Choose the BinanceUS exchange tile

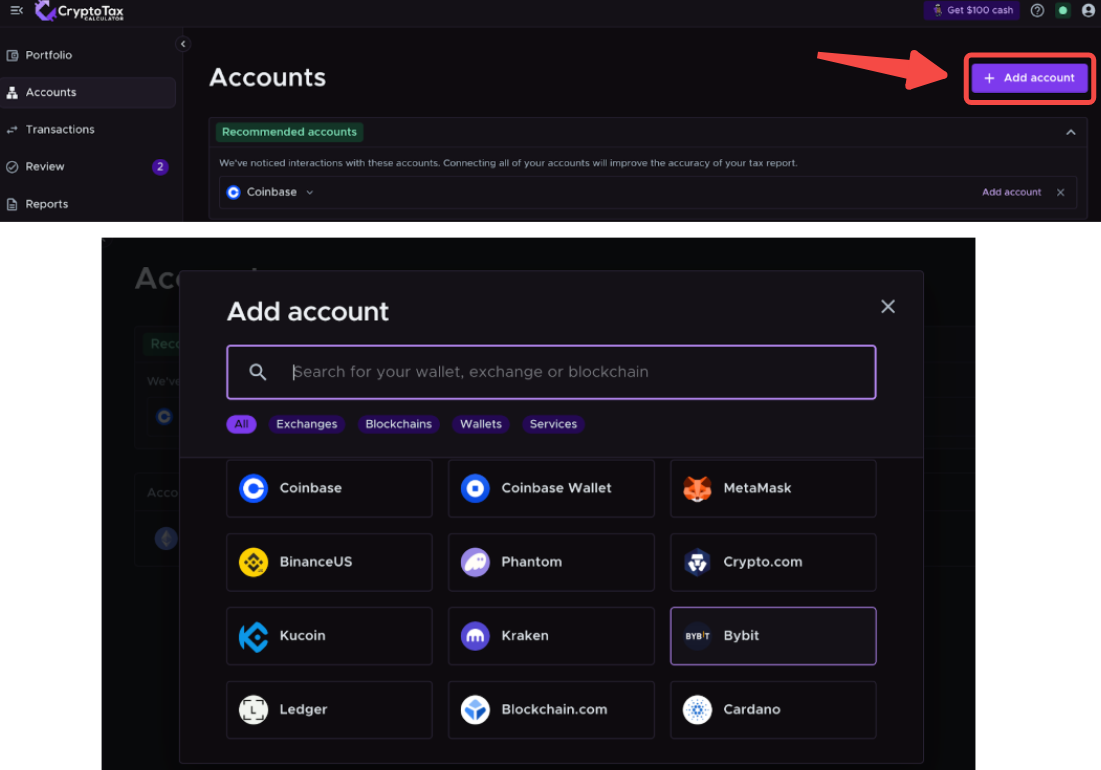pos(329,562)
